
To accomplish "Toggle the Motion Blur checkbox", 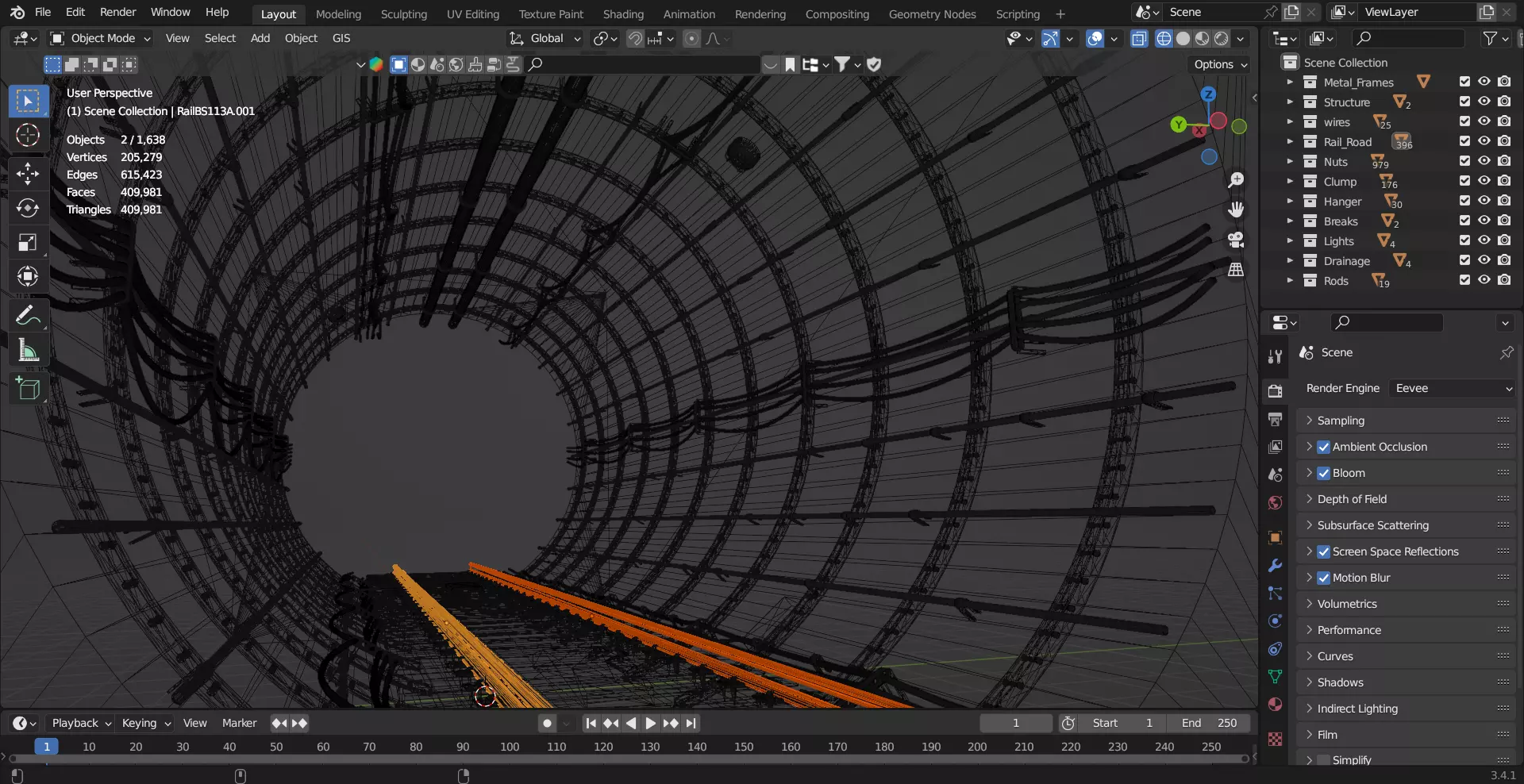I will pos(1323,578).
